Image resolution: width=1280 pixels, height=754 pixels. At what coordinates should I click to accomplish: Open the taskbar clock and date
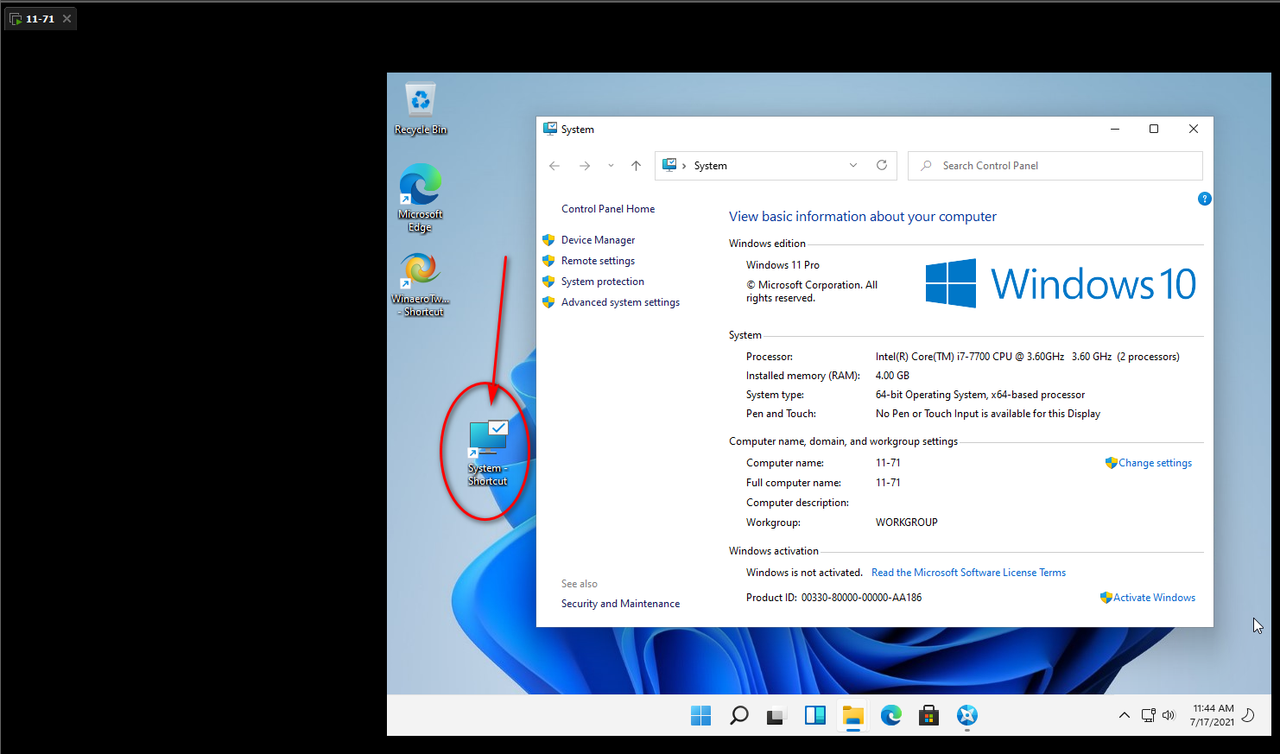coord(1213,715)
